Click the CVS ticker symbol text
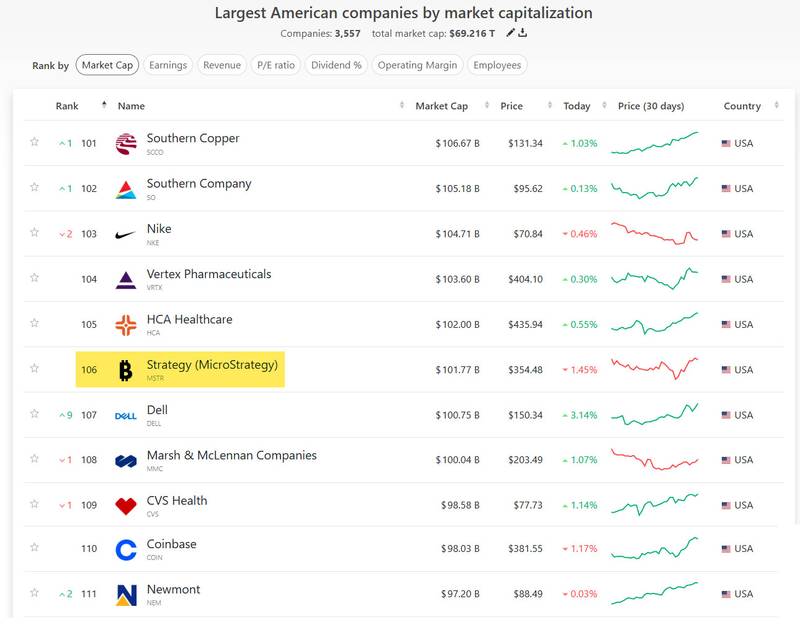This screenshot has width=800, height=634. point(153,514)
